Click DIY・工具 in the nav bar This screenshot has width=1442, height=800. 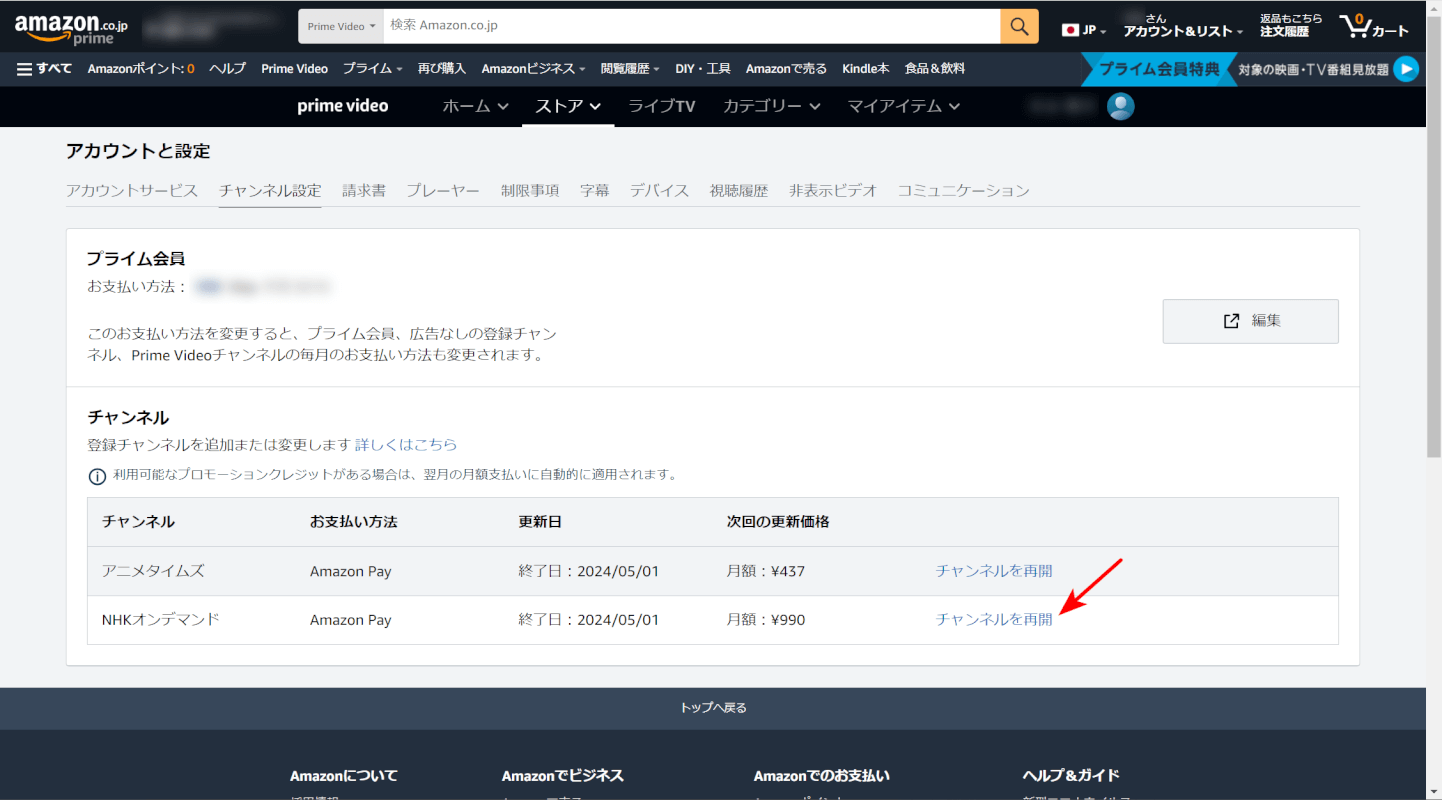point(703,69)
